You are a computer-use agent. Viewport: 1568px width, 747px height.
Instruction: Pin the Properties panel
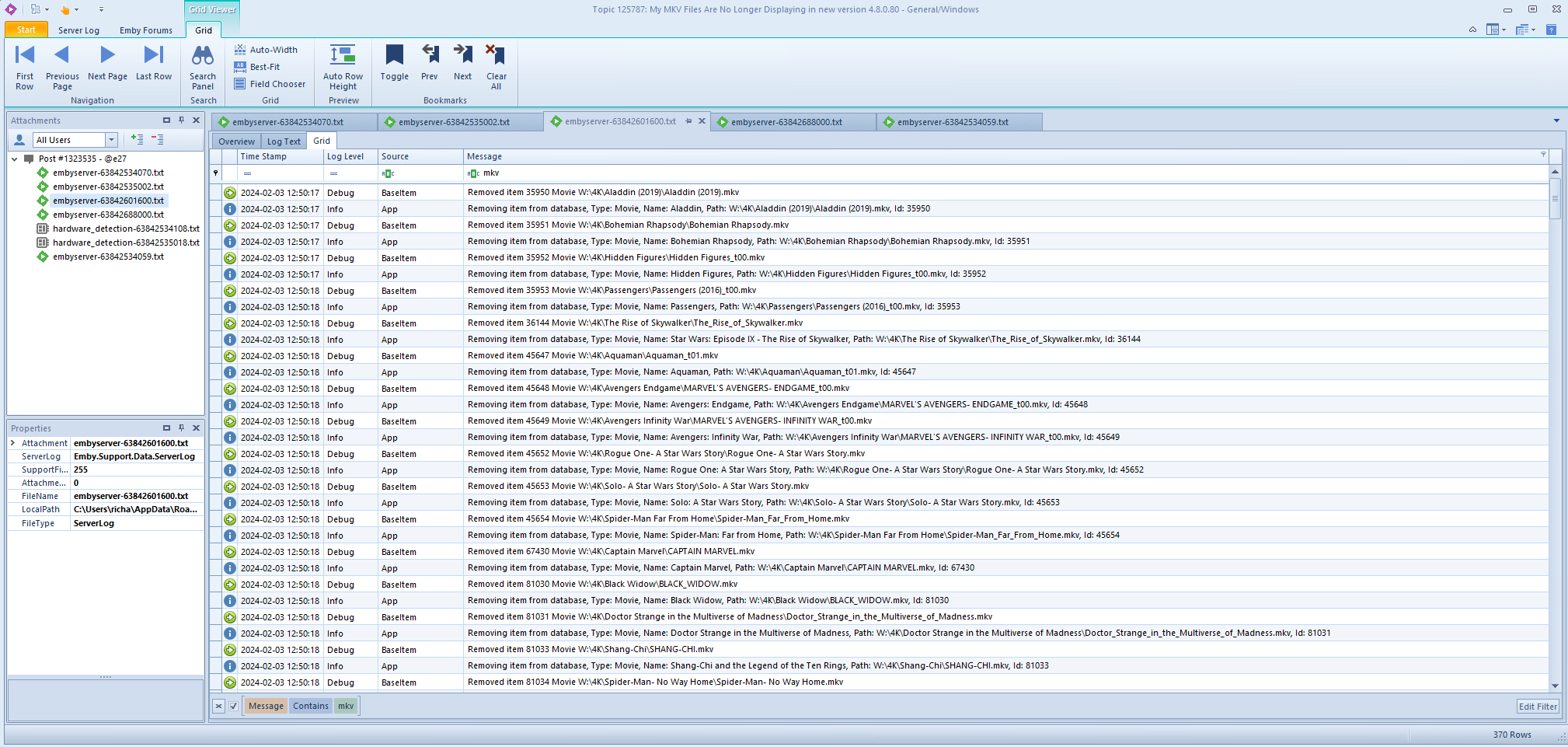click(181, 428)
